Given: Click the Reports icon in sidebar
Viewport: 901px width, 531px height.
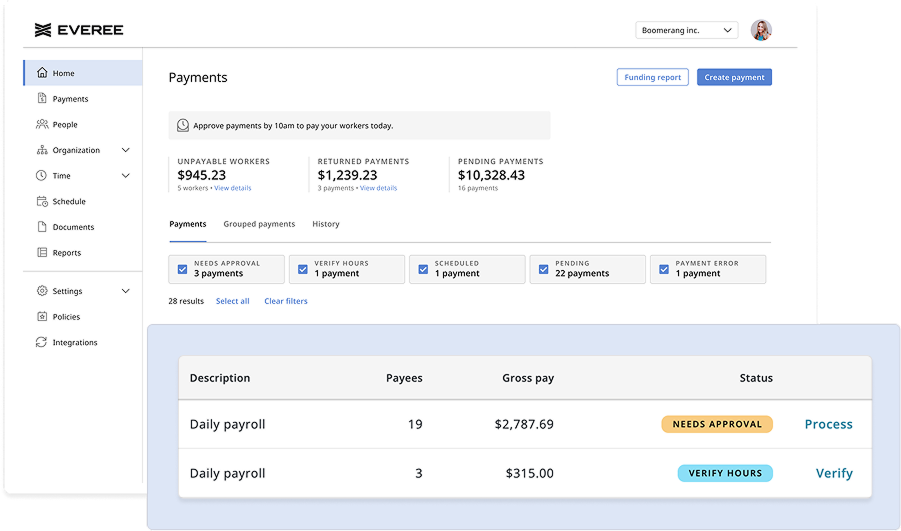Looking at the screenshot, I should coord(42,252).
